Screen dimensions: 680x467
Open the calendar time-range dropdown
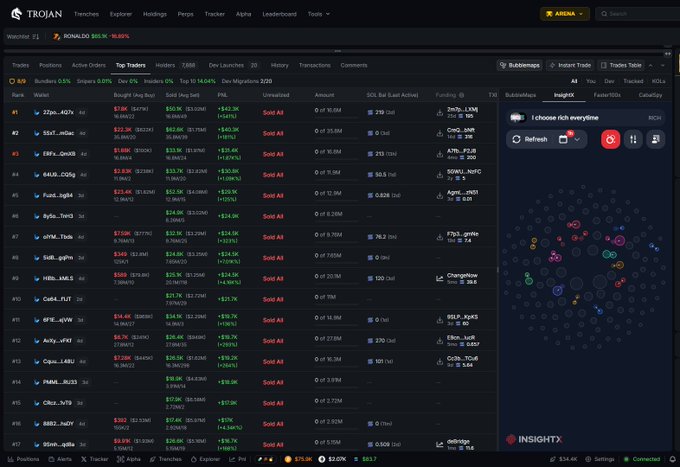[x=569, y=139]
